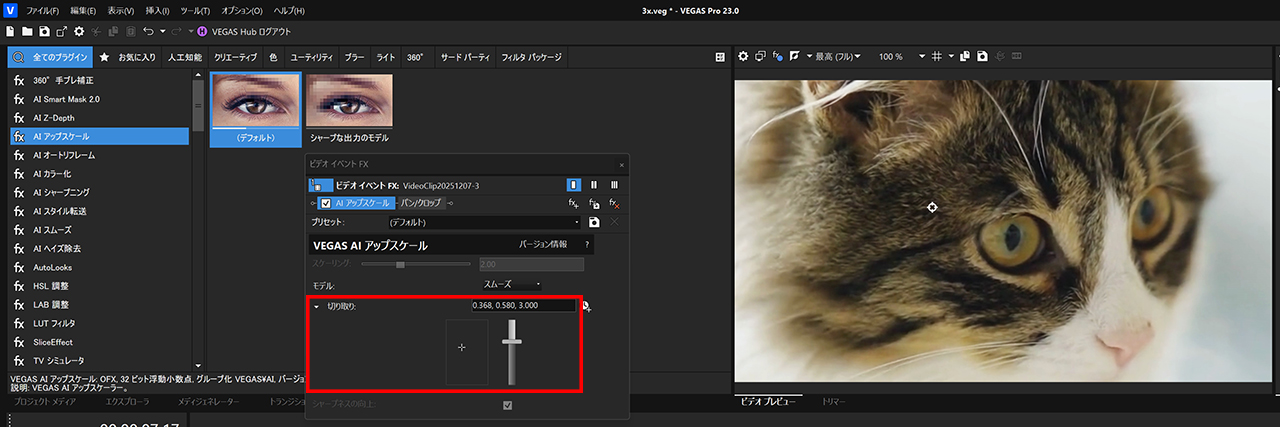The image size is (1280, 427).
Task: Click the 切り取り values input field
Action: click(x=524, y=306)
